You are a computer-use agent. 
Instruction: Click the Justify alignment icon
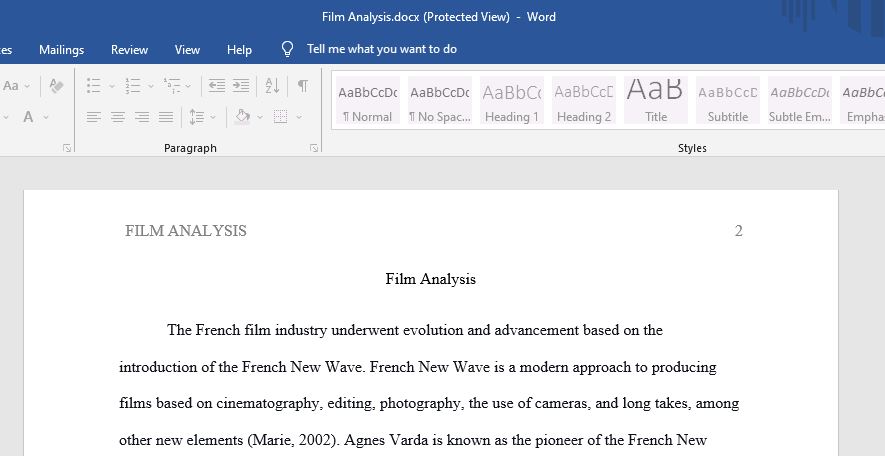pyautogui.click(x=166, y=117)
